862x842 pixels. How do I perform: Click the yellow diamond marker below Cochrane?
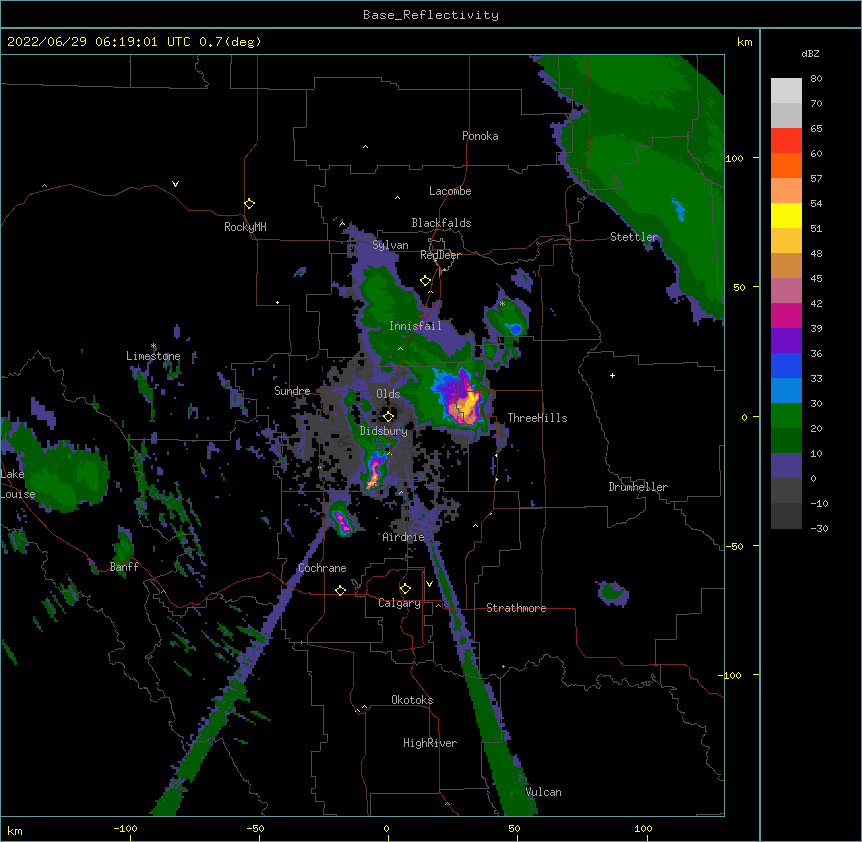pos(340,590)
